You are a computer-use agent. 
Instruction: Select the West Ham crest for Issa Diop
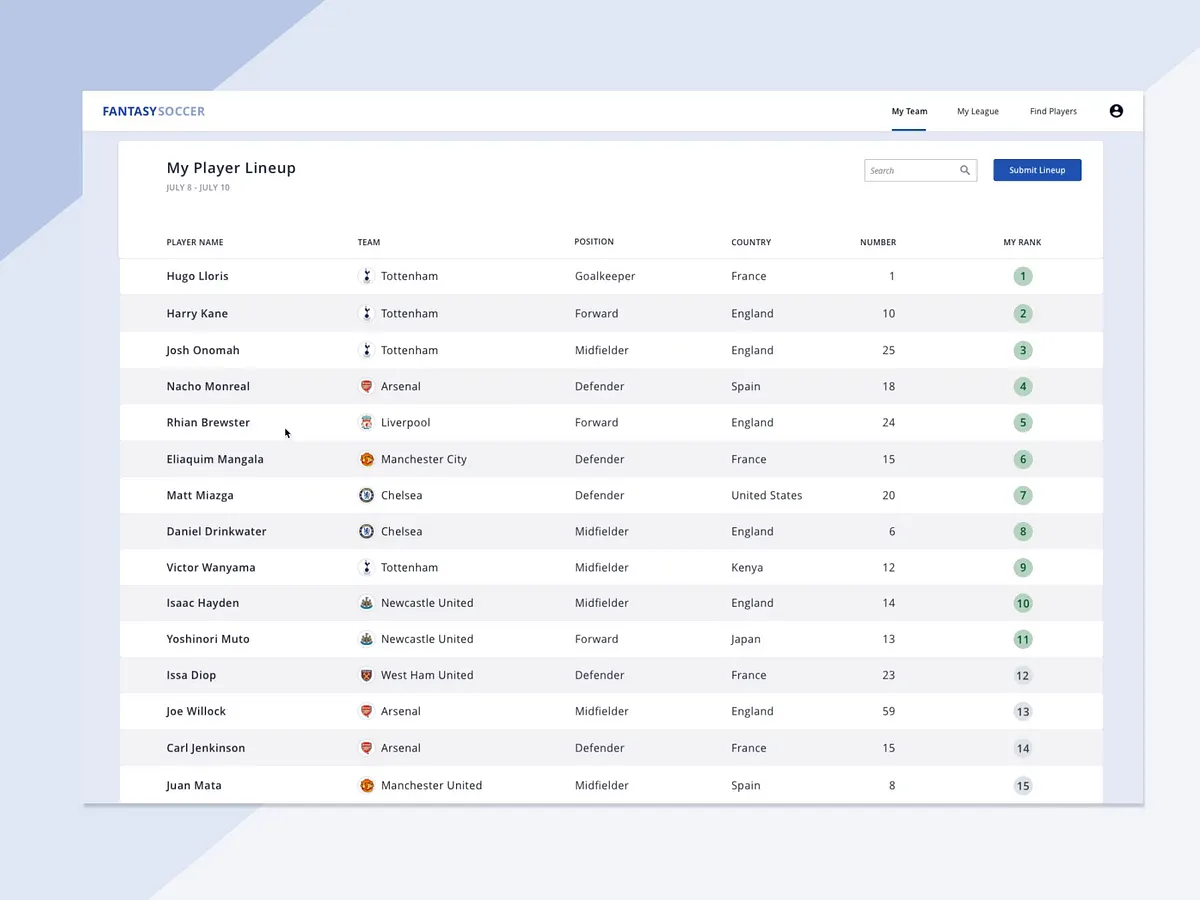pos(367,675)
